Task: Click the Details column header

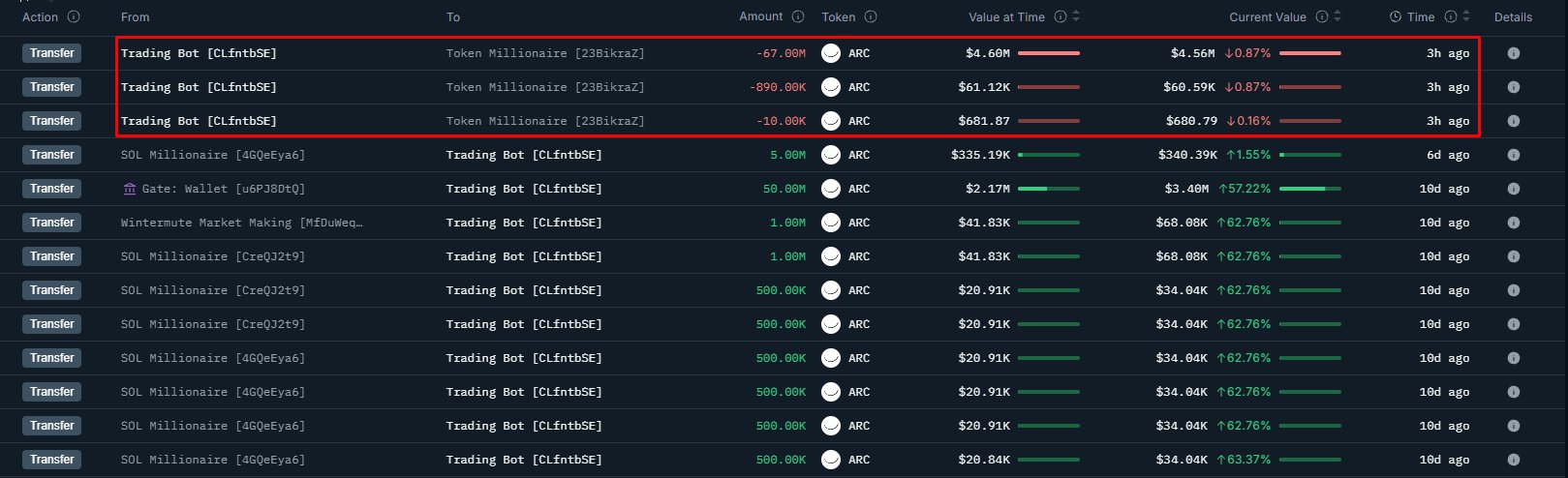Action: (1513, 17)
